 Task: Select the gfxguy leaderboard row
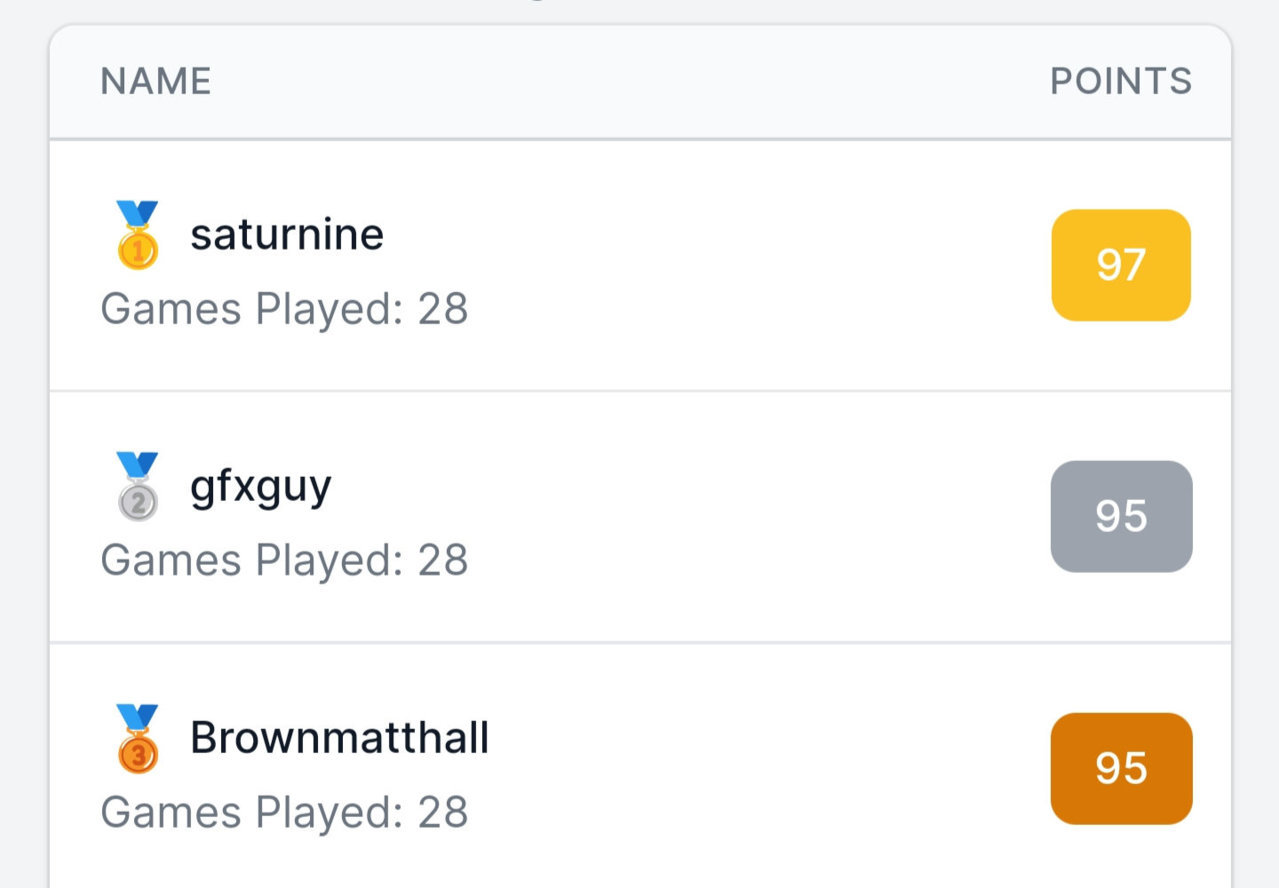click(x=640, y=517)
